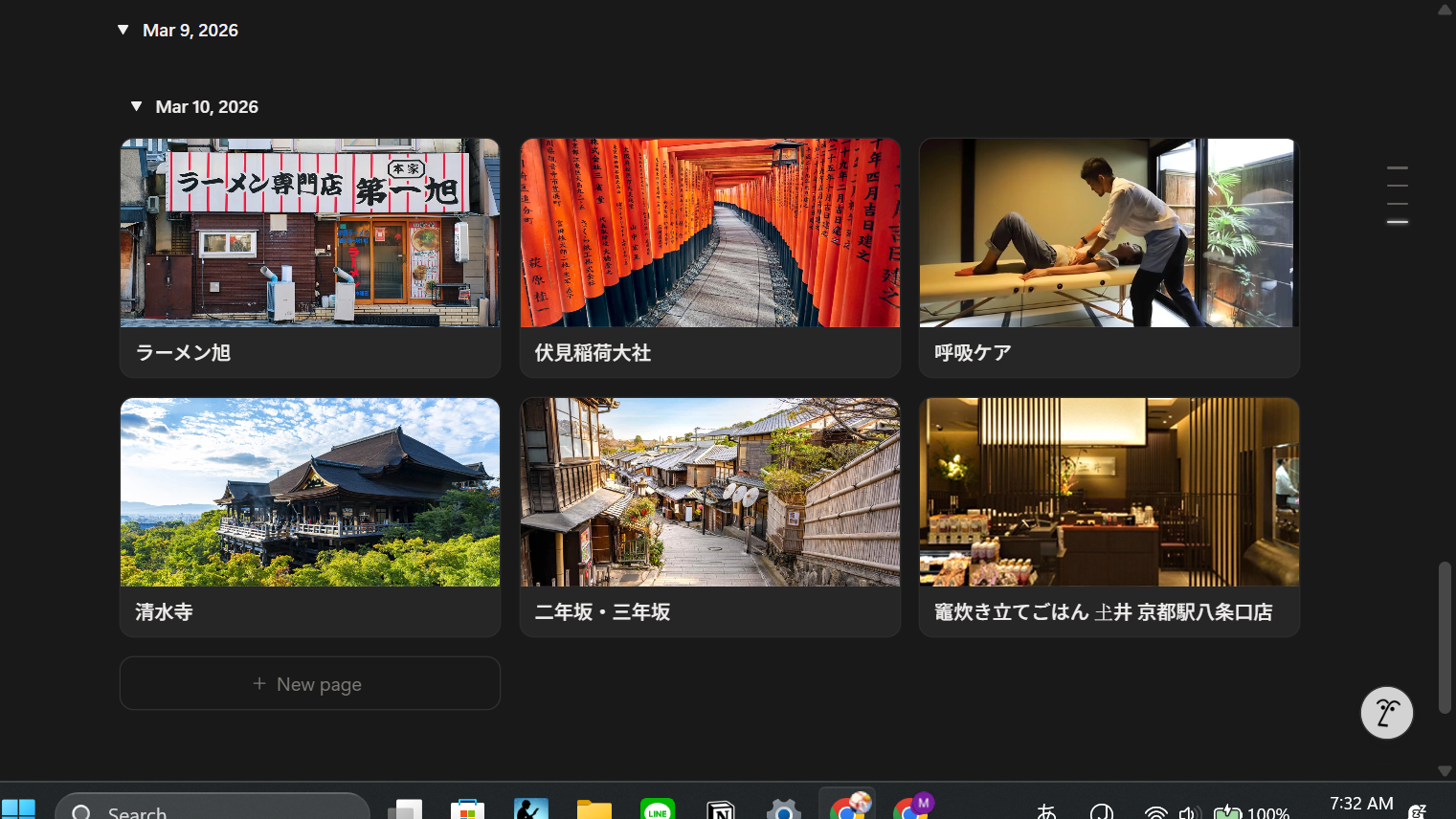The height and width of the screenshot is (819, 1456).
Task: Add a New page to gallery
Action: pos(309,683)
